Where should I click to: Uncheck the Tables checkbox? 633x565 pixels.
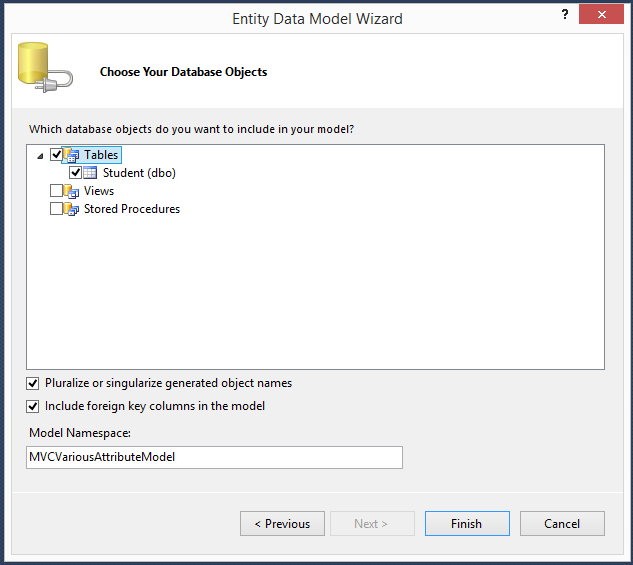click(x=56, y=155)
